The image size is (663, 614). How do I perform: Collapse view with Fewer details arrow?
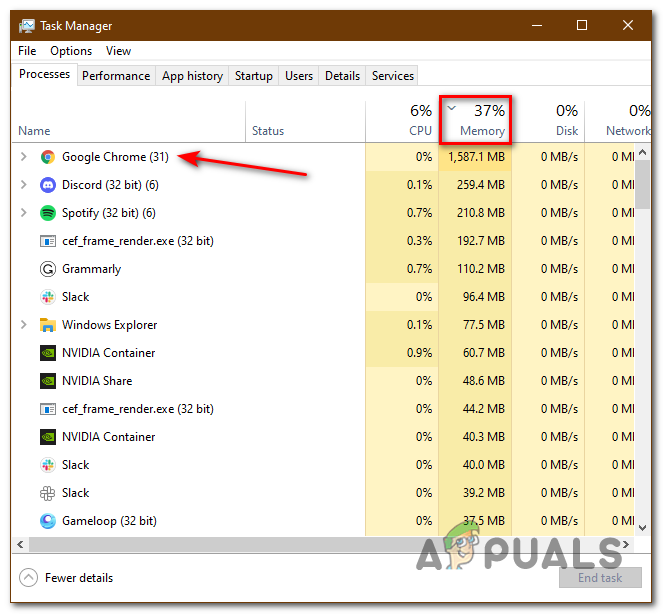(x=28, y=578)
